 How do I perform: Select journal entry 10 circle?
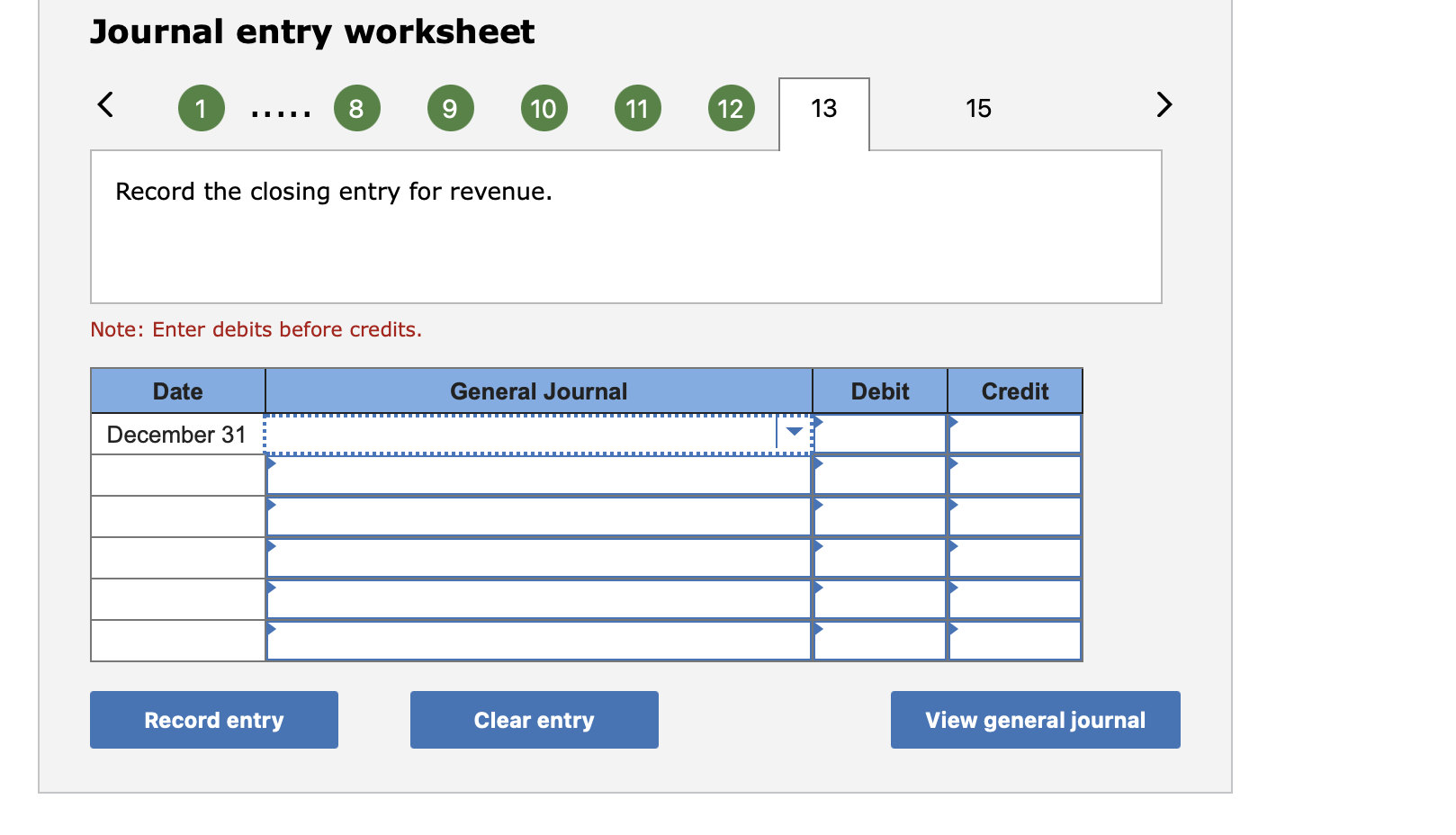coord(544,108)
